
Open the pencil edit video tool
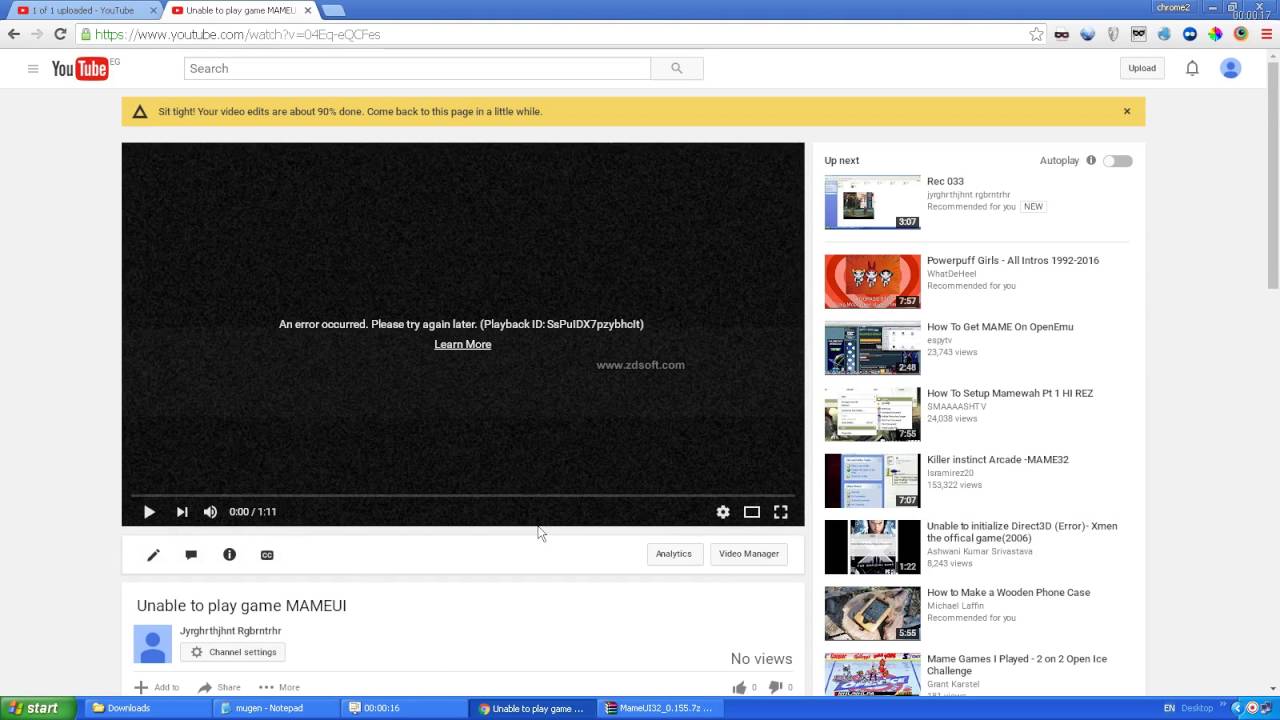pyautogui.click(x=153, y=555)
